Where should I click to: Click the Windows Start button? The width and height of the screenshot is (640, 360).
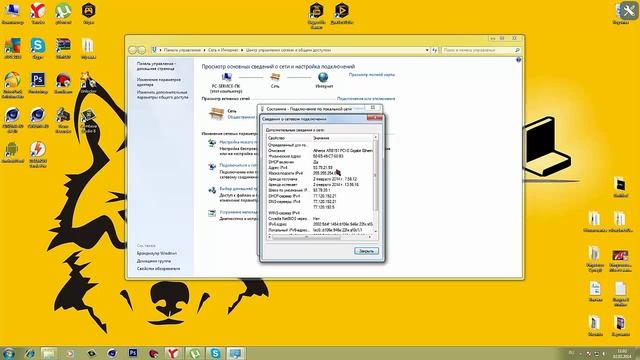[x=9, y=353]
